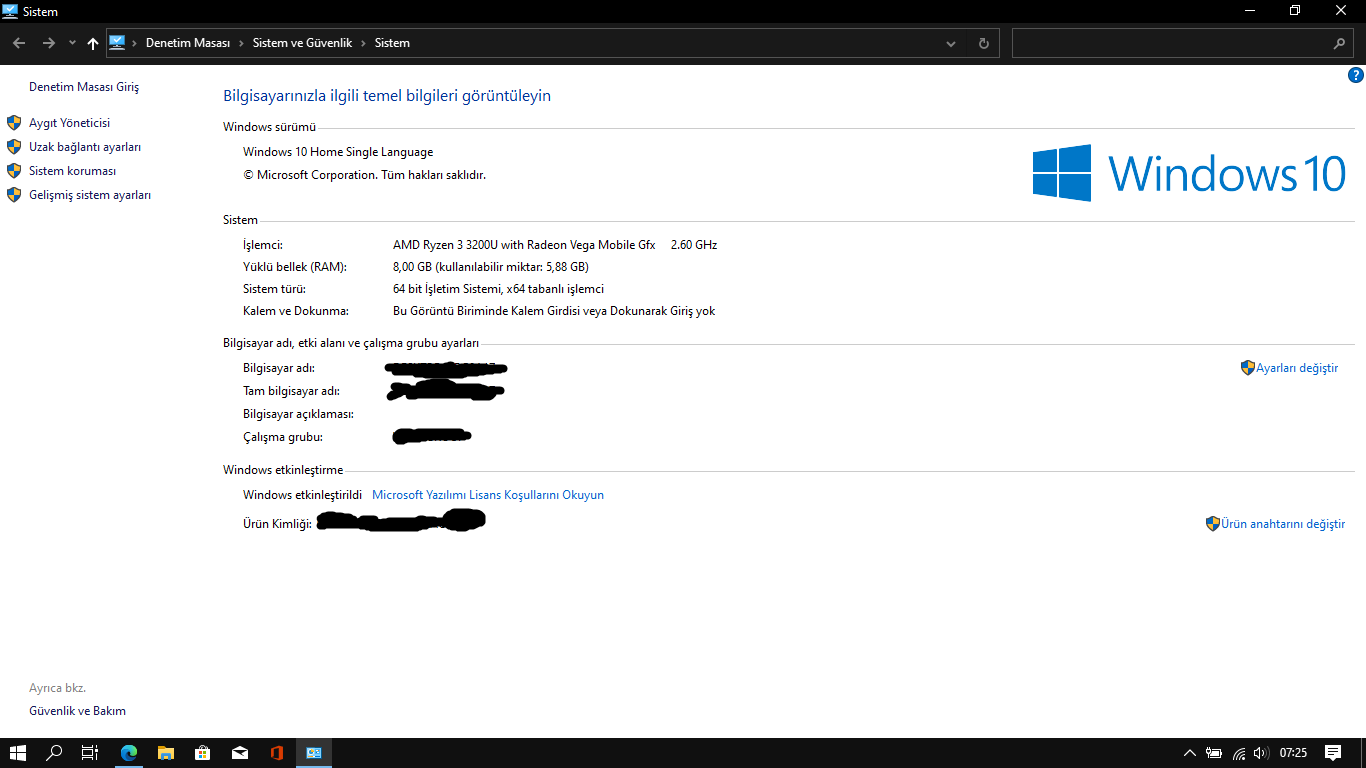Open the Action Center notifications icon
This screenshot has width=1366, height=768.
(x=1333, y=753)
